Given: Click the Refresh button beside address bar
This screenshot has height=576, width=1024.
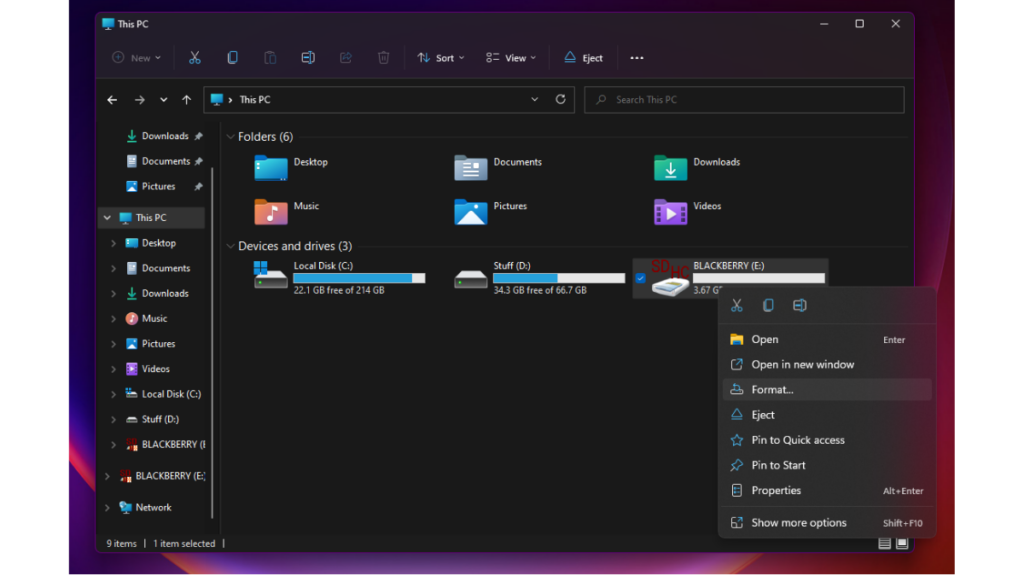Looking at the screenshot, I should coord(560,99).
